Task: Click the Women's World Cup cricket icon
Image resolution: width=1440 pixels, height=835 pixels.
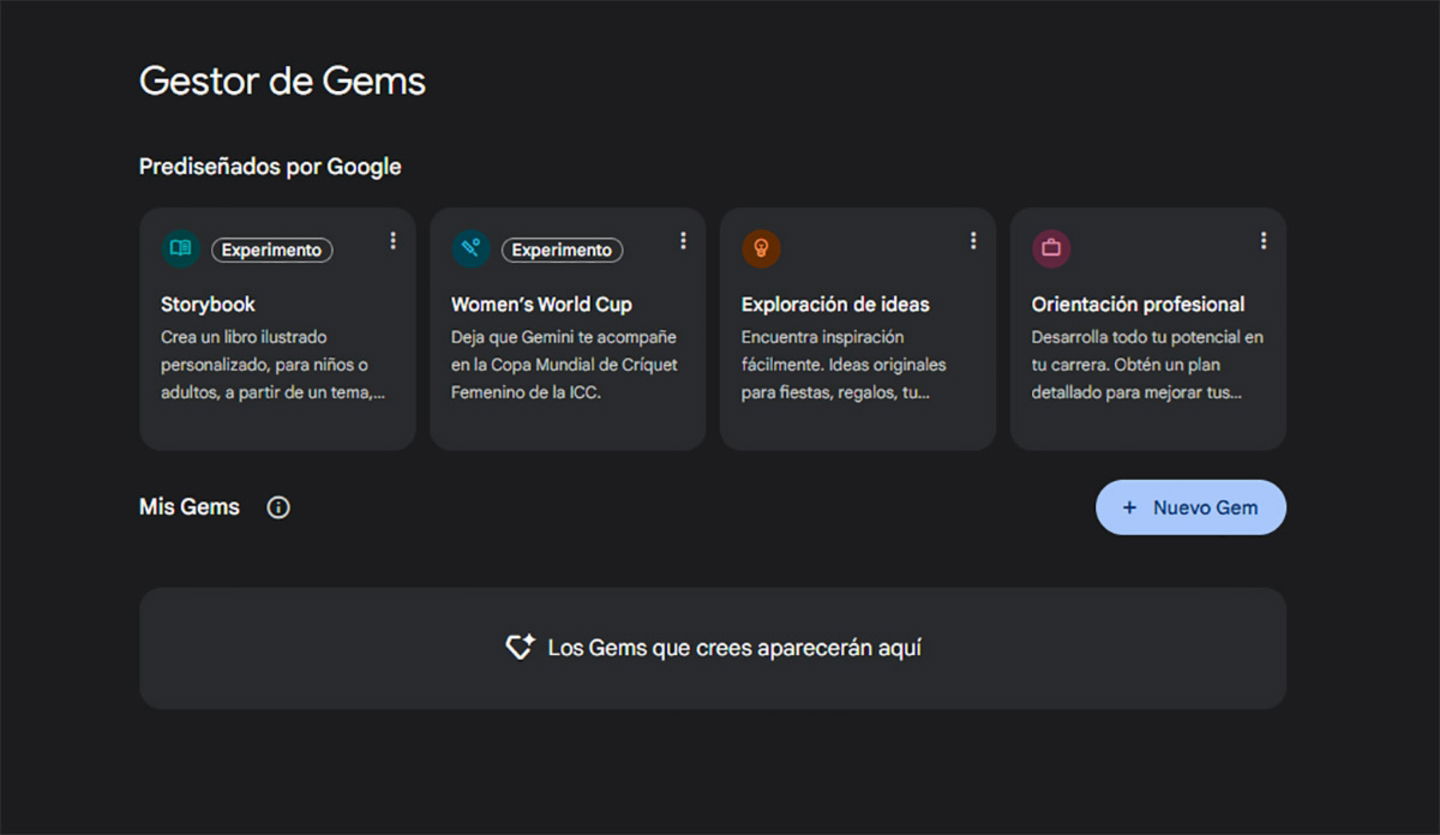Action: tap(470, 249)
